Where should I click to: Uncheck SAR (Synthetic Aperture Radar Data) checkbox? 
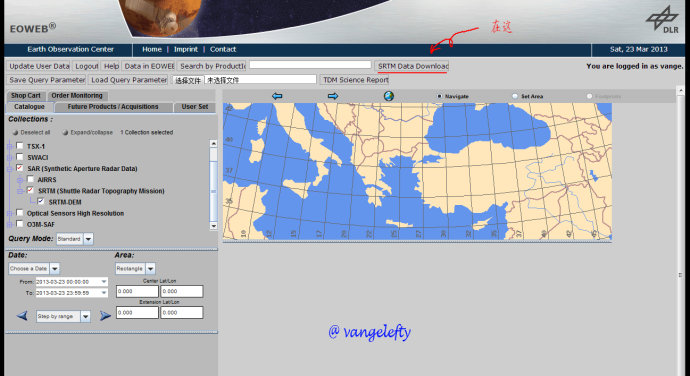point(20,168)
